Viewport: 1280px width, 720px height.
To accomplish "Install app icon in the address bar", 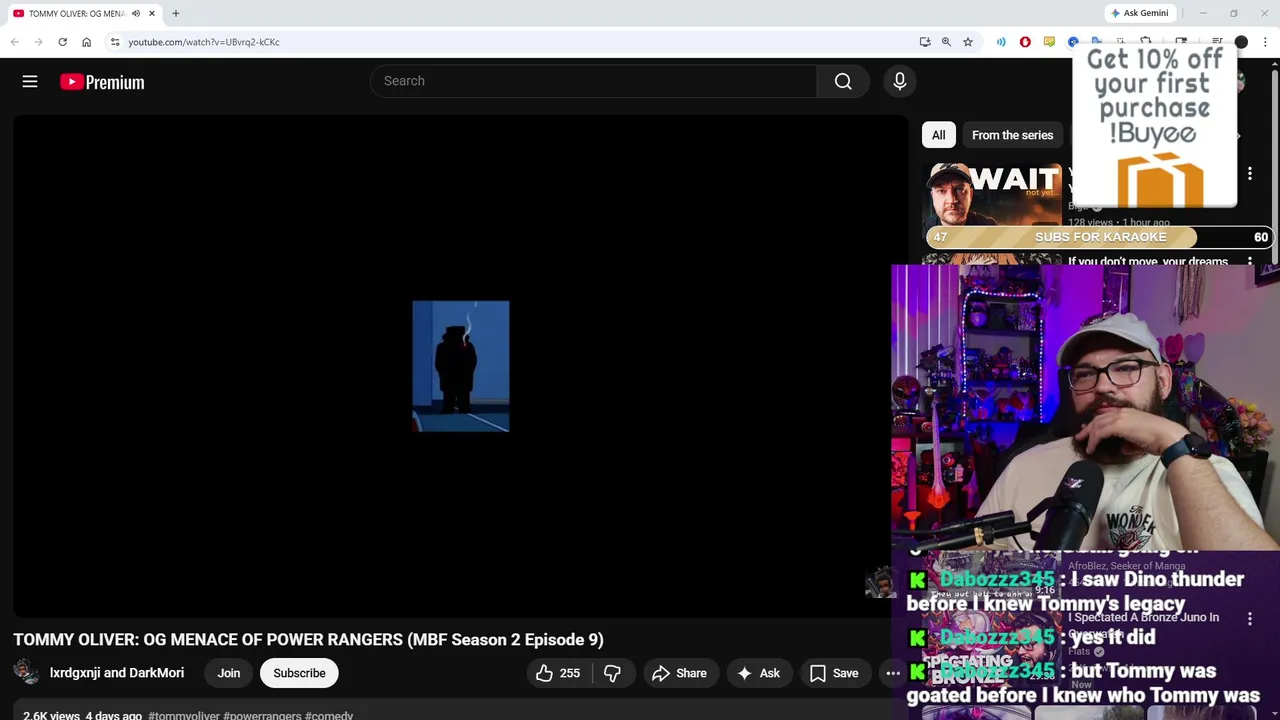I will (x=925, y=42).
